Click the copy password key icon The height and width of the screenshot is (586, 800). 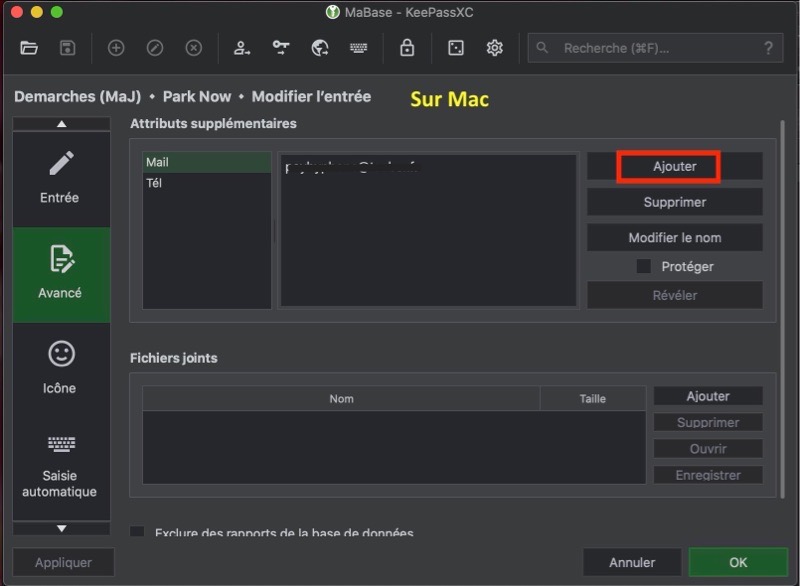[x=281, y=47]
